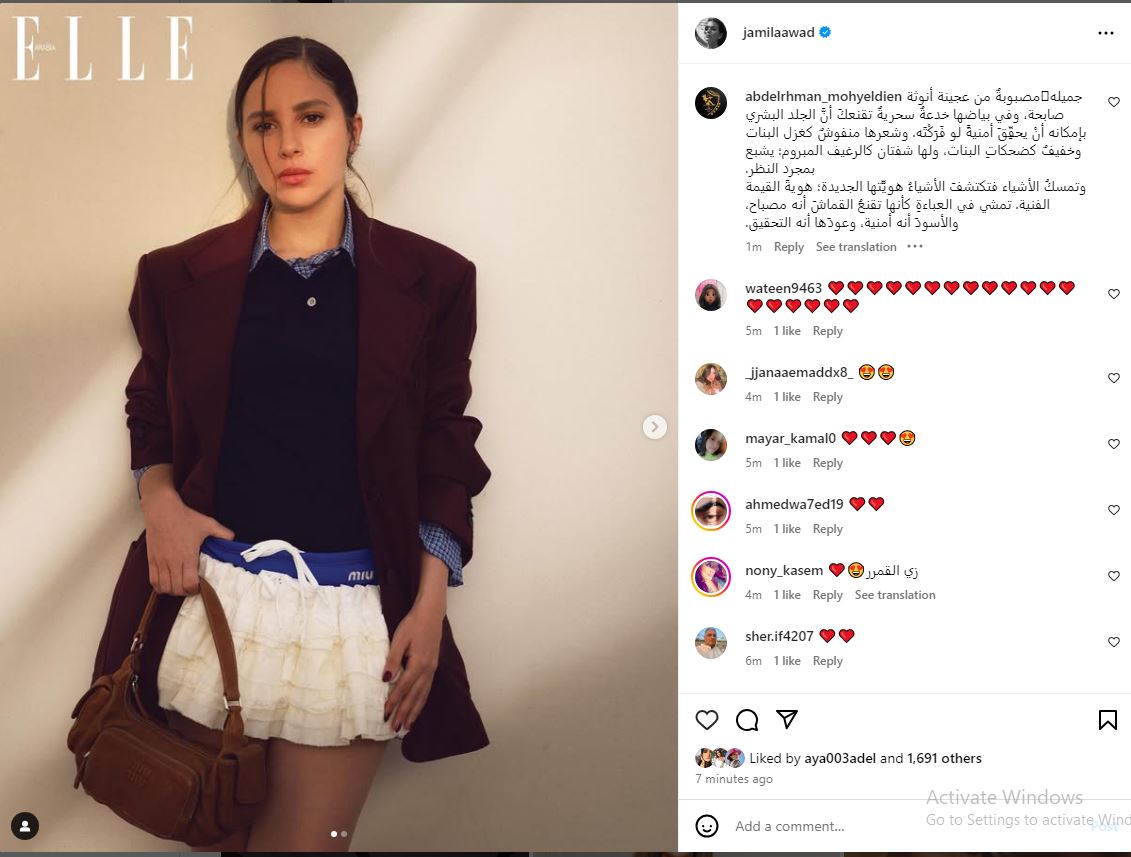Show tagged people icon on the photo
The image size is (1131, 857).
(x=25, y=826)
